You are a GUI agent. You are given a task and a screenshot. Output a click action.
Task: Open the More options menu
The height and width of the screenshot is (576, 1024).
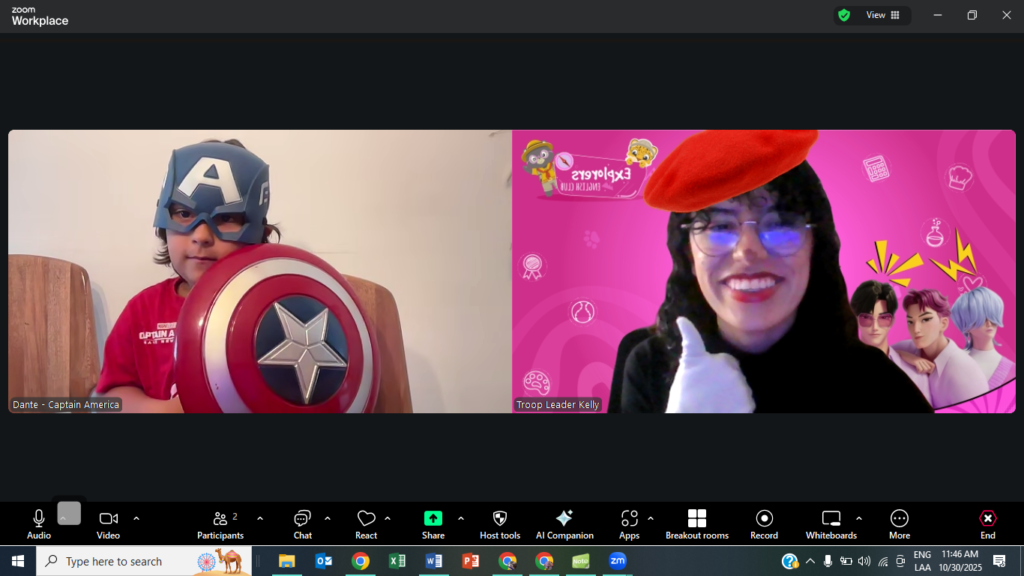coord(899,519)
